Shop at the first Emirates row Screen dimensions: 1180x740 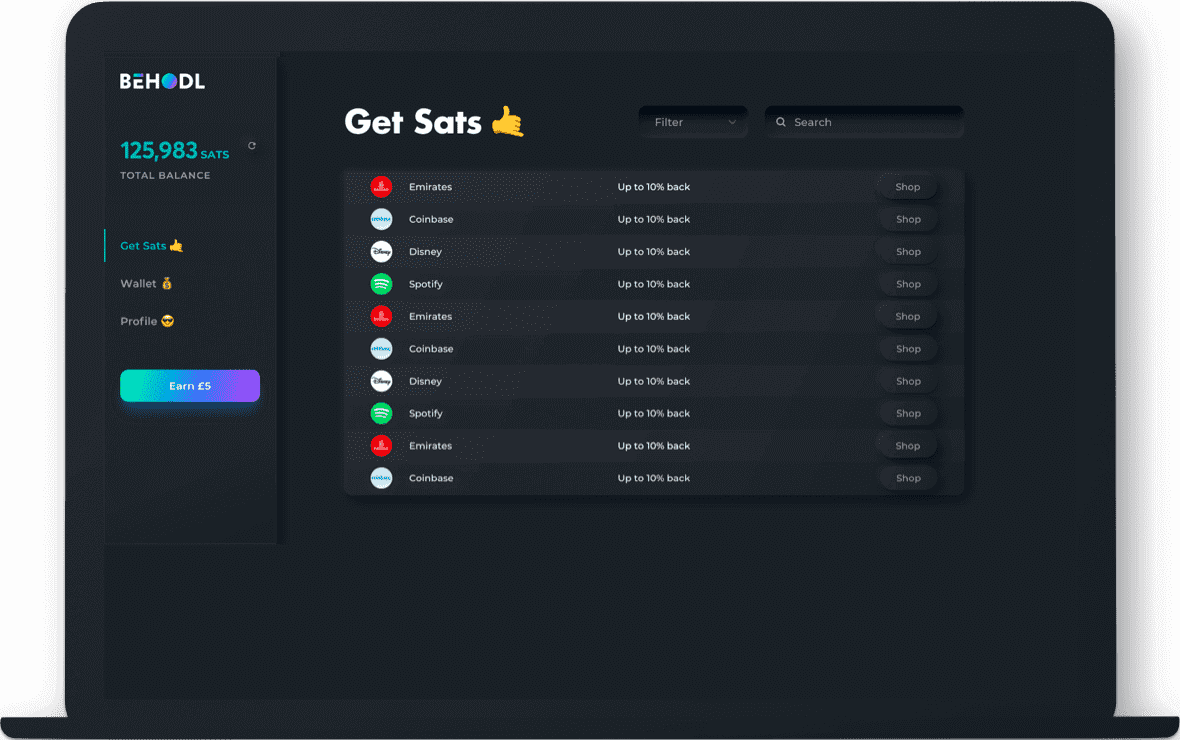[x=908, y=187]
